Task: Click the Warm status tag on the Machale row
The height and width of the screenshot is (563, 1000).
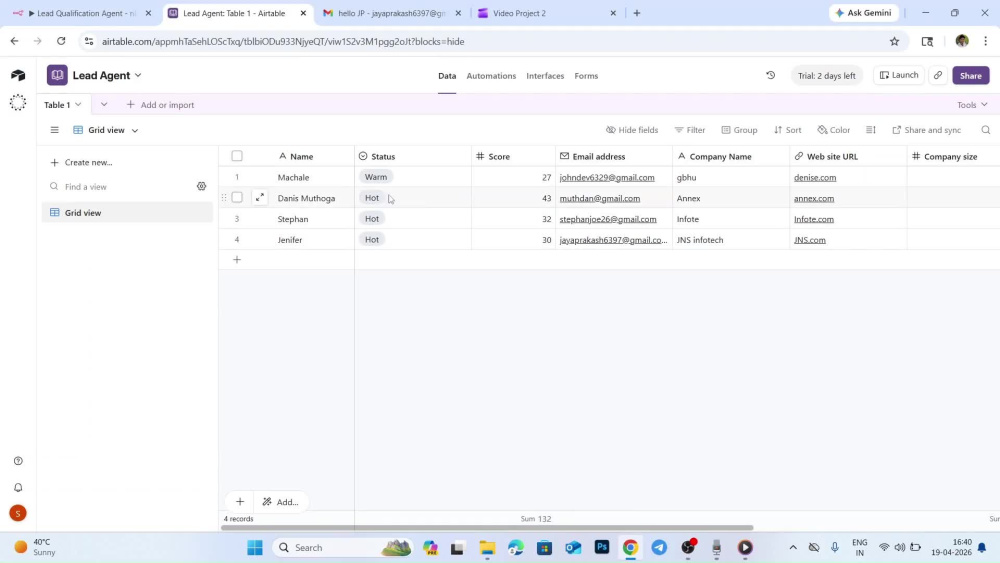Action: point(376,177)
